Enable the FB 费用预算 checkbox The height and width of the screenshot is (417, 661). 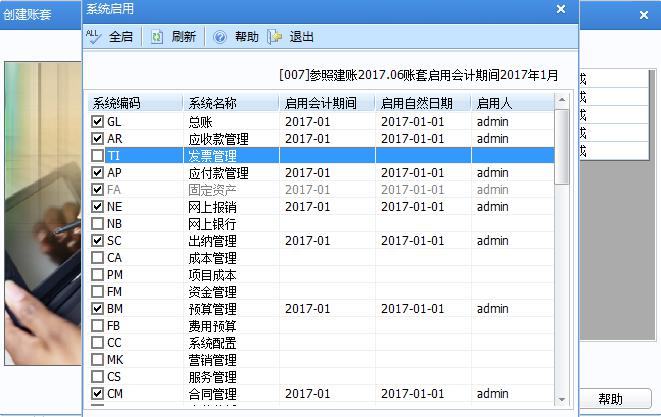(x=97, y=326)
